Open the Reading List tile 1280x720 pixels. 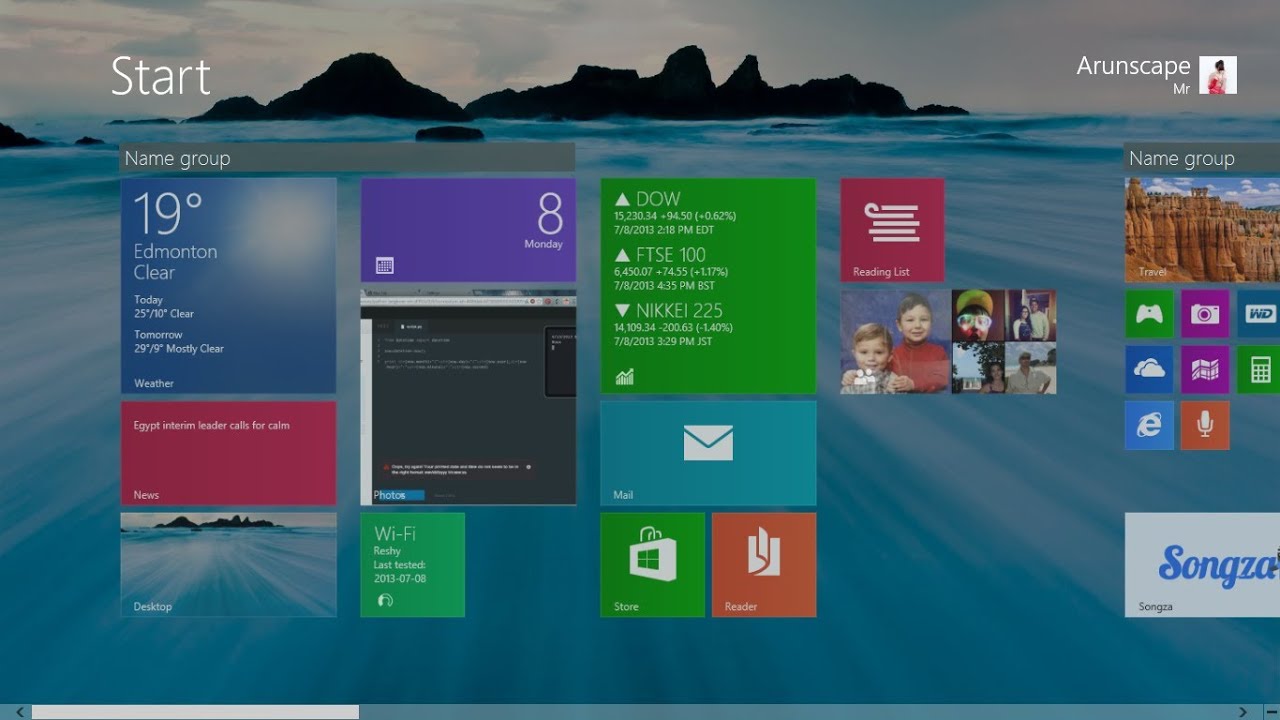tap(892, 230)
